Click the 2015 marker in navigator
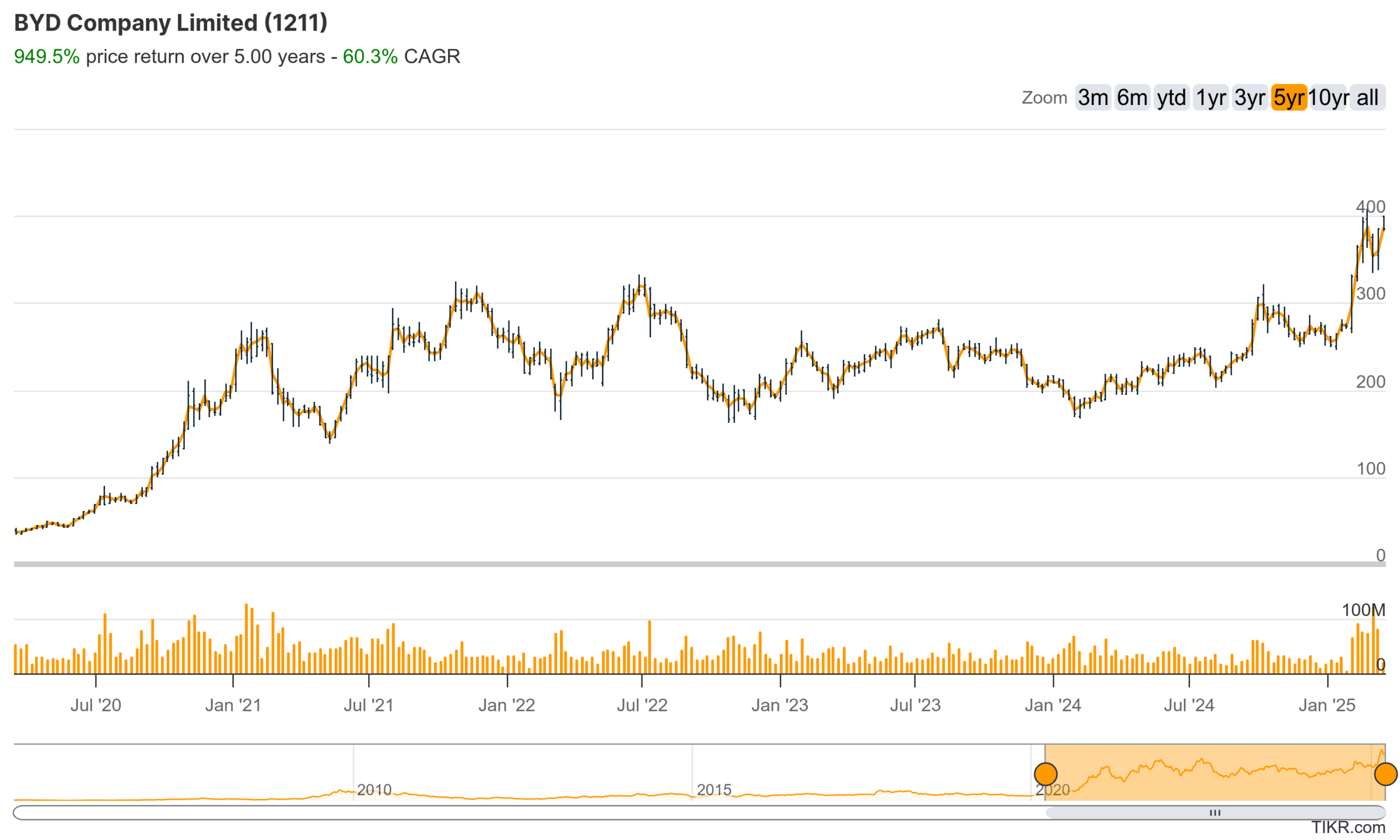The image size is (1400, 840). tap(714, 789)
